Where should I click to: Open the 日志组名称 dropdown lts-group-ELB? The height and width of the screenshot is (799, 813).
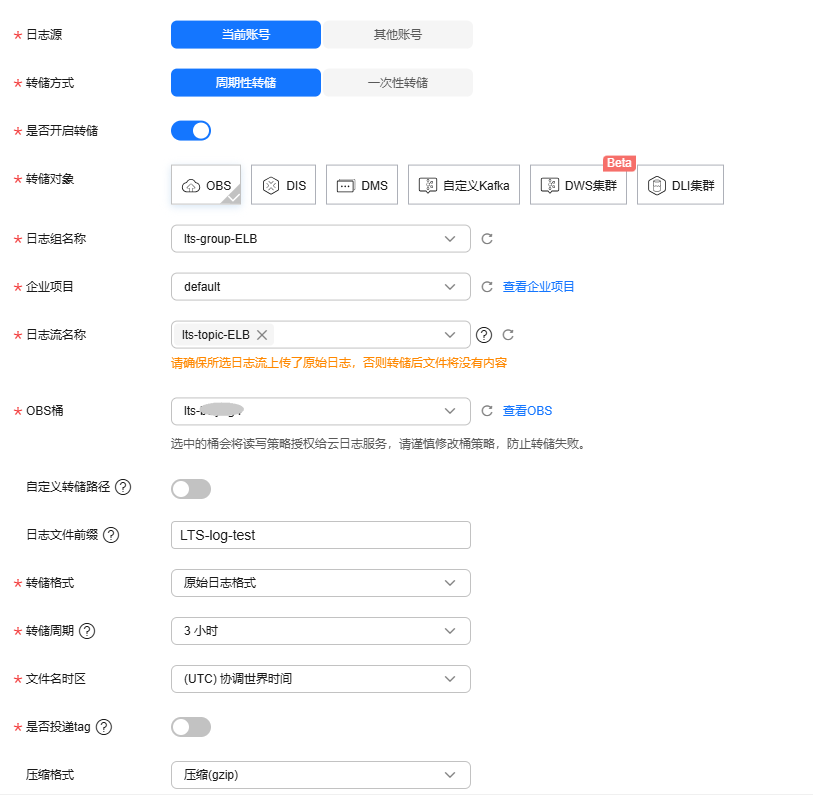pyautogui.click(x=321, y=239)
